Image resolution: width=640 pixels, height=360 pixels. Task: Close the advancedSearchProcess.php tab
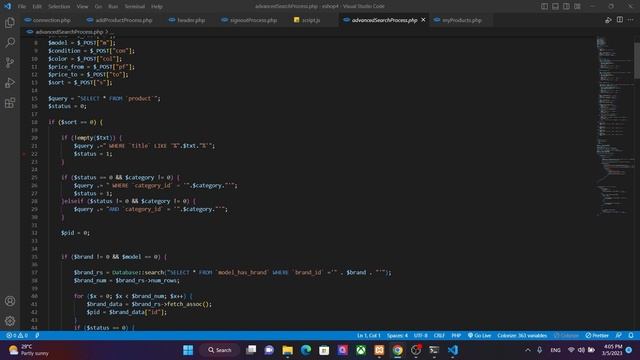[x=423, y=20]
